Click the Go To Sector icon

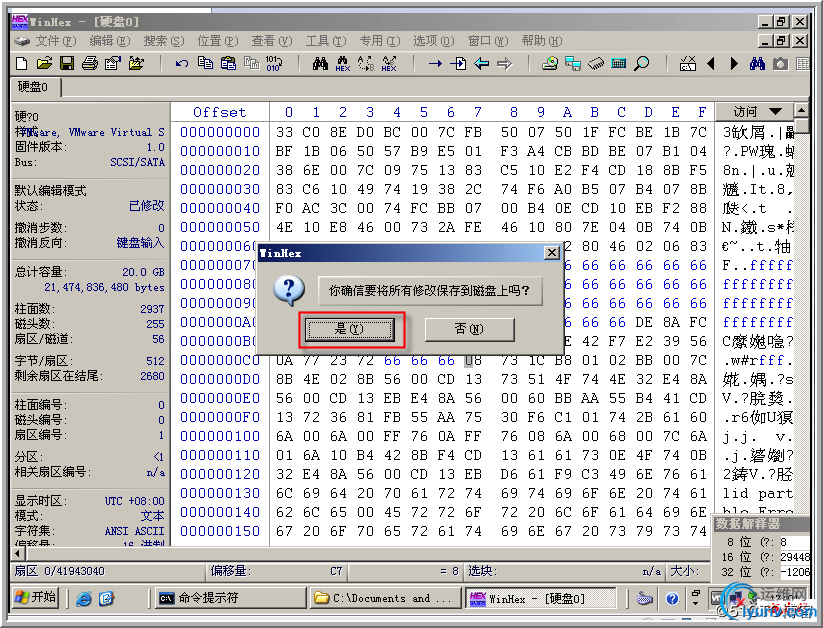(x=458, y=64)
